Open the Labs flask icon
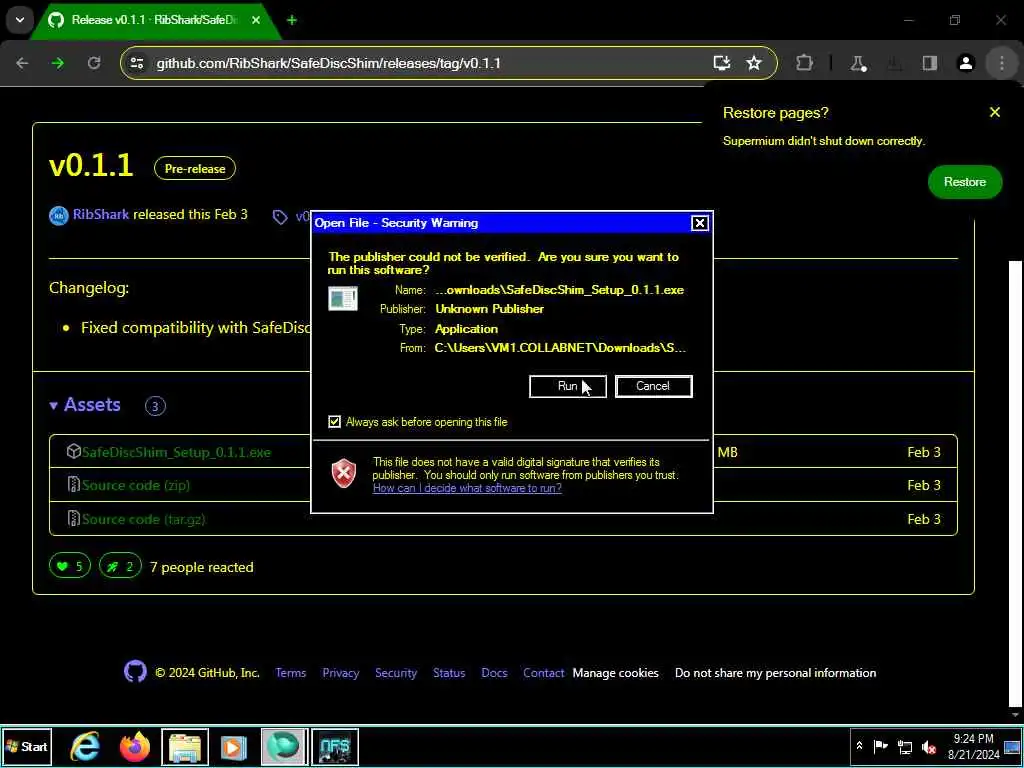Screen dimensions: 1024x768 (858, 63)
